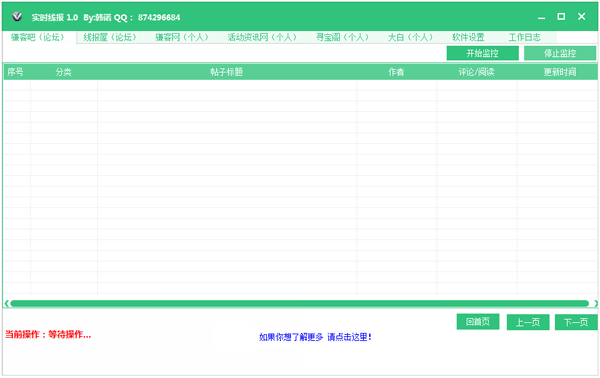Go to first page with 回首页

pyautogui.click(x=478, y=322)
